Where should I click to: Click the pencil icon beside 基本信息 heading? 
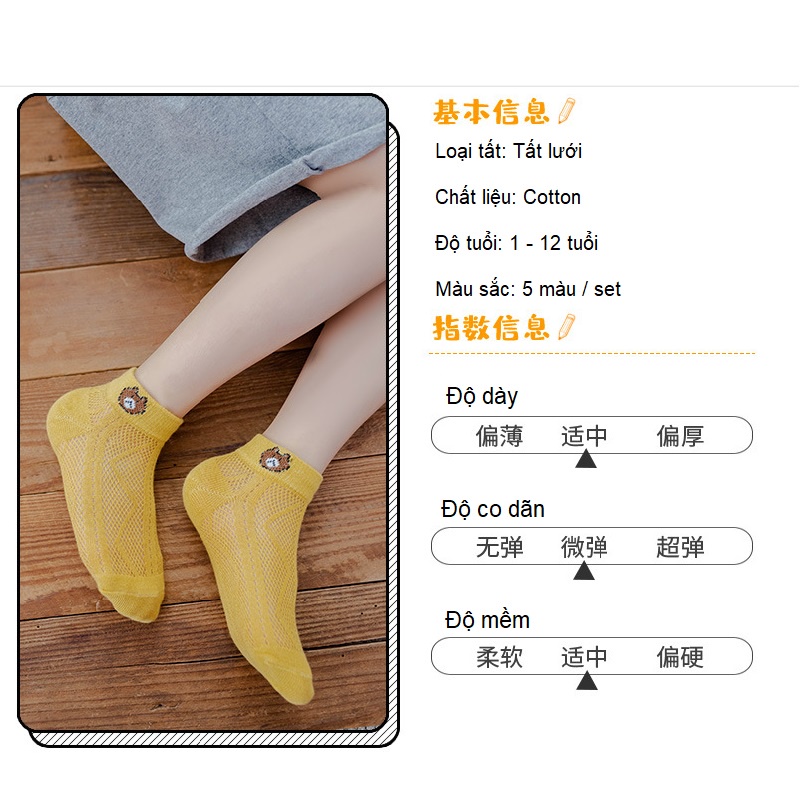point(566,111)
